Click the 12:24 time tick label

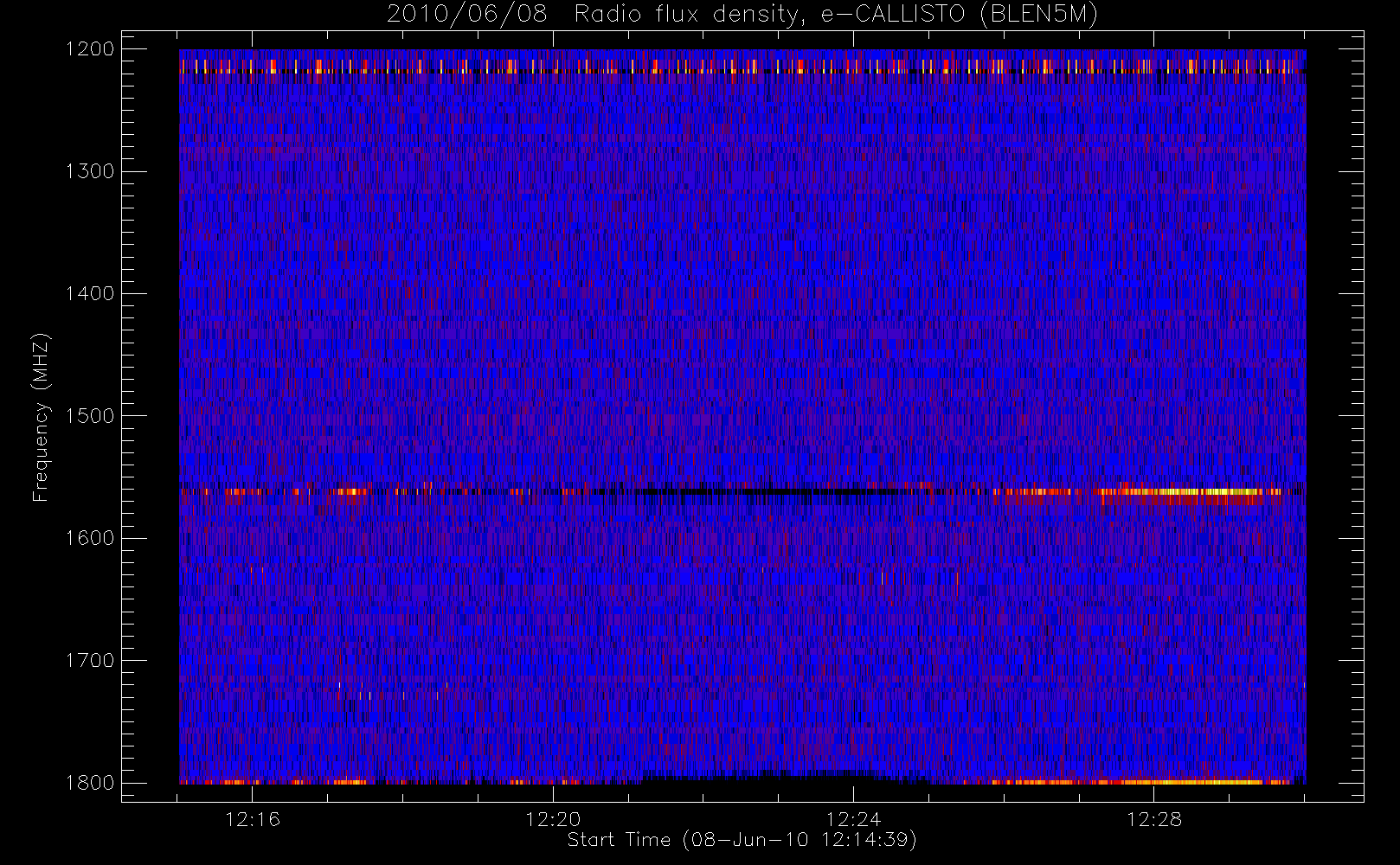click(x=853, y=819)
